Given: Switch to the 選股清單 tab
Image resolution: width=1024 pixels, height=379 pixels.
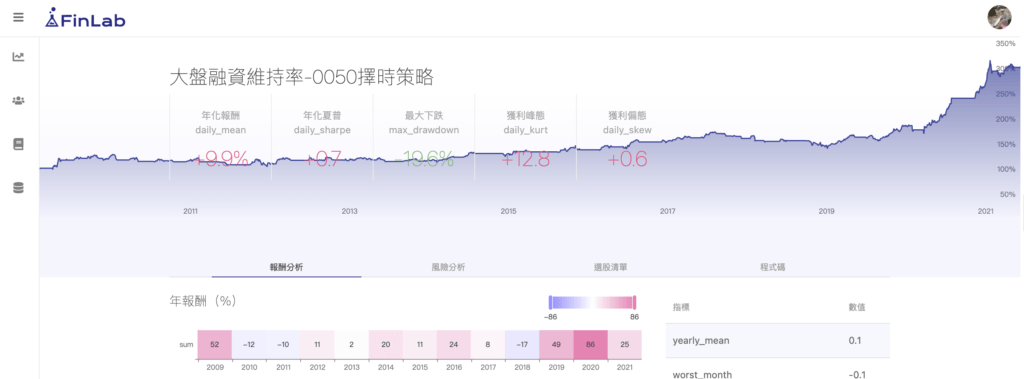Looking at the screenshot, I should click(611, 267).
